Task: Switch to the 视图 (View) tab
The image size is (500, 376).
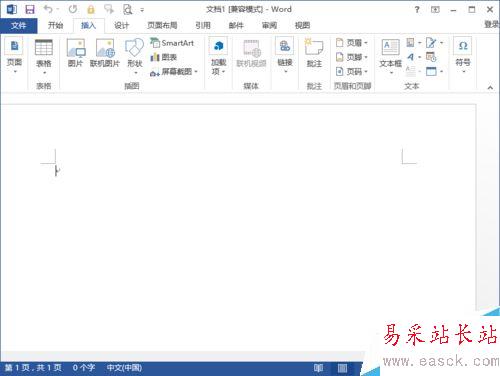Action: click(x=302, y=25)
